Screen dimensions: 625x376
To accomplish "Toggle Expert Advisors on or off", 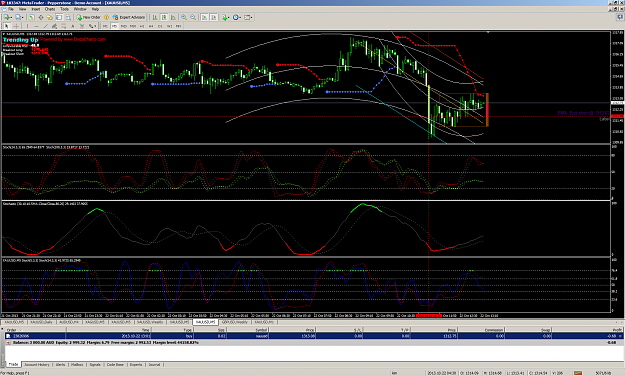I will point(129,17).
